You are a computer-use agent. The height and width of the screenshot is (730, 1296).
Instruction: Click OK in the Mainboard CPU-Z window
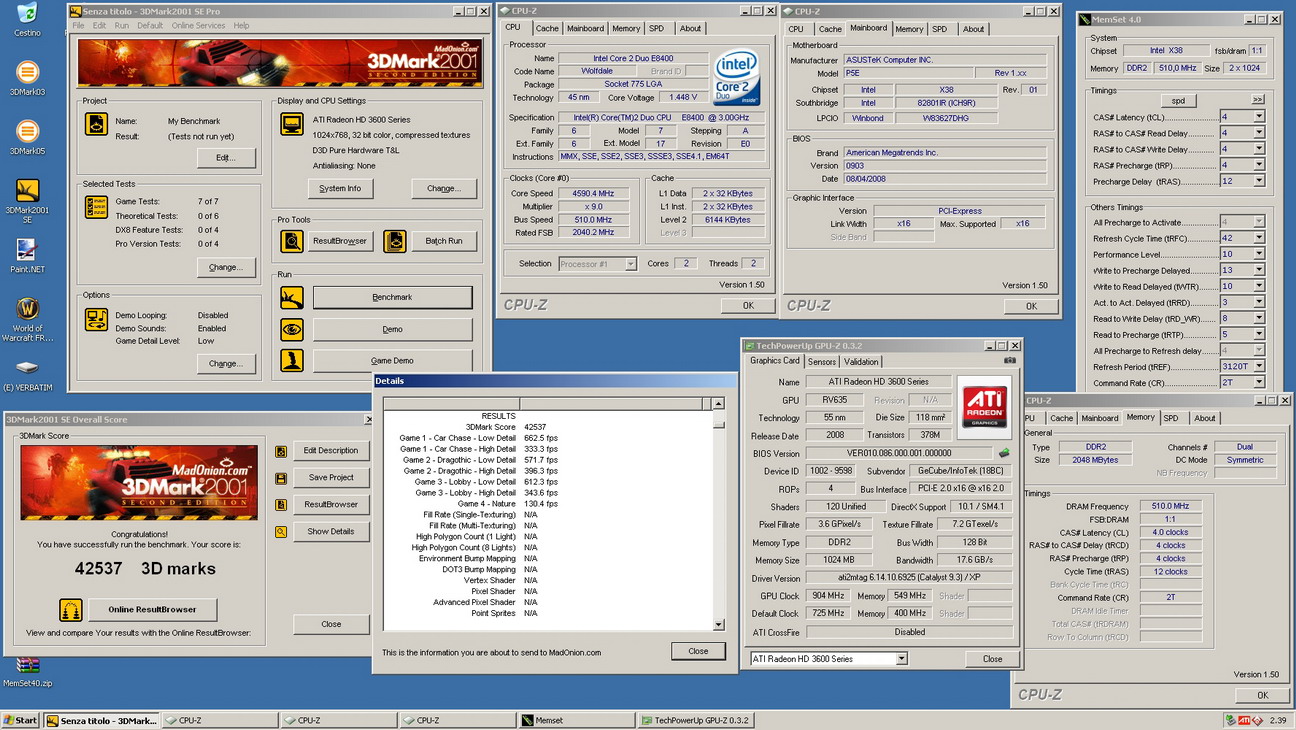(x=1031, y=306)
